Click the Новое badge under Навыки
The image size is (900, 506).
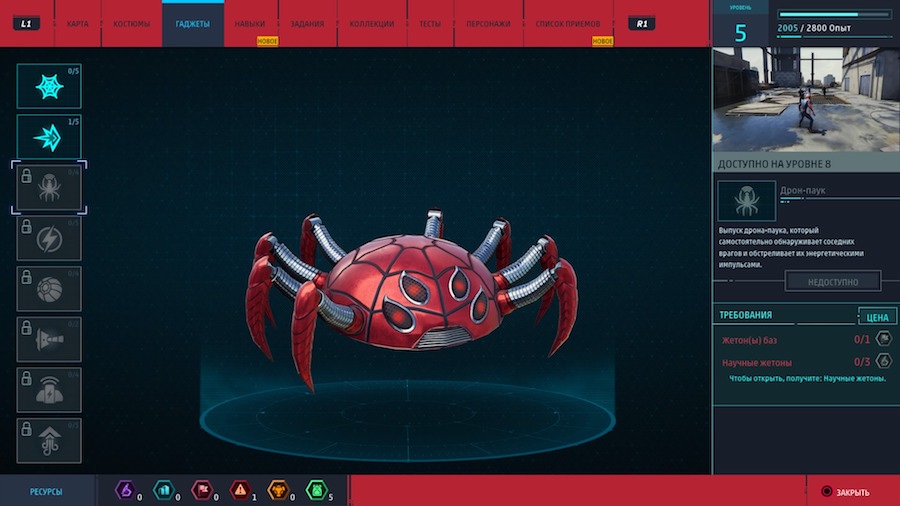(x=267, y=41)
